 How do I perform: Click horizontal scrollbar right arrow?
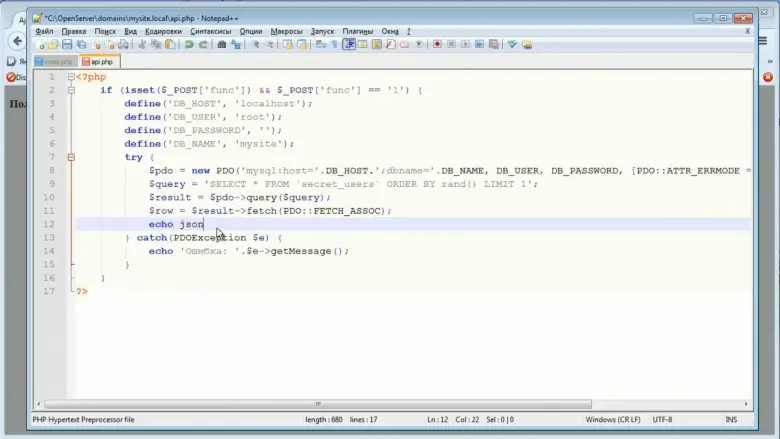746,404
